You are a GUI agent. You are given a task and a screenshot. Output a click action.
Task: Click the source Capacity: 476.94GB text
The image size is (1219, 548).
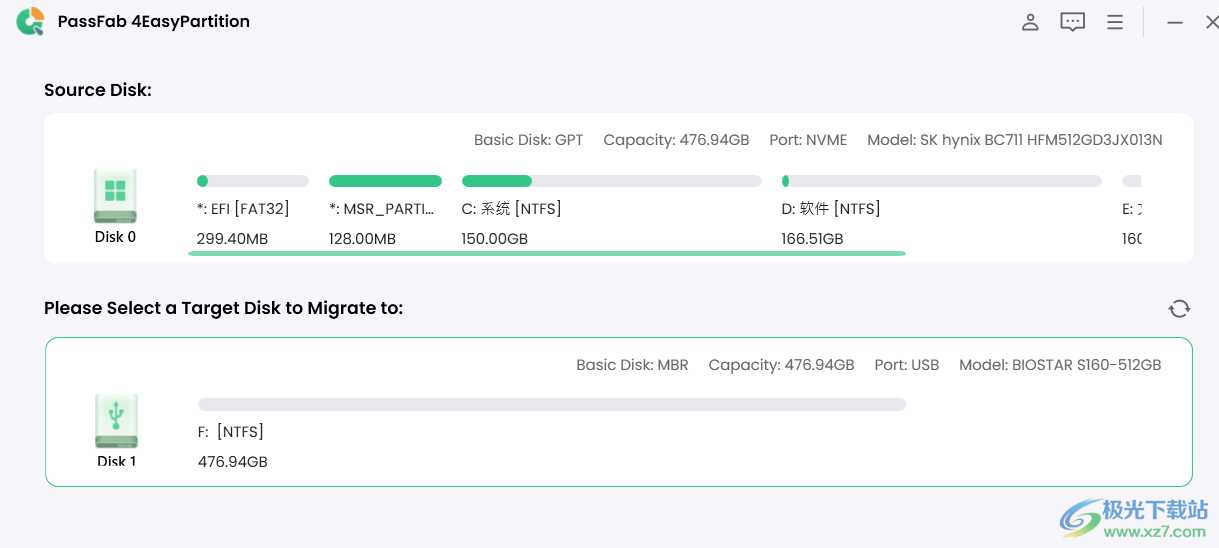tap(676, 140)
